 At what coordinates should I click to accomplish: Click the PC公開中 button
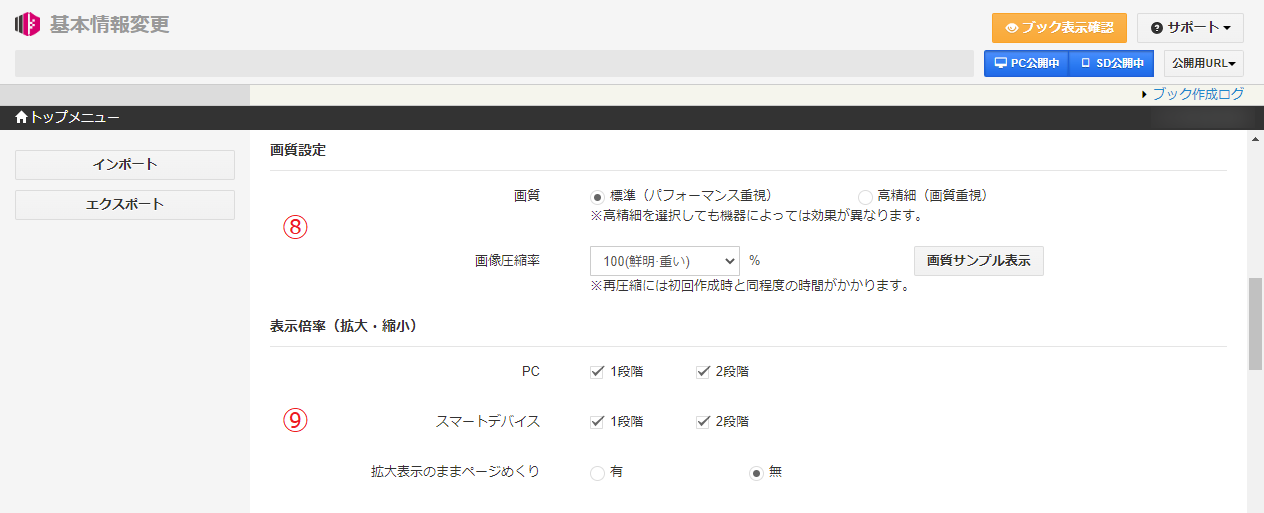coord(1026,63)
